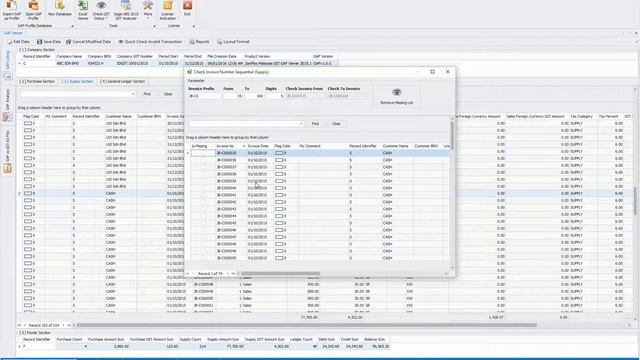Select the GAF Viewer document tab

(x=13, y=33)
